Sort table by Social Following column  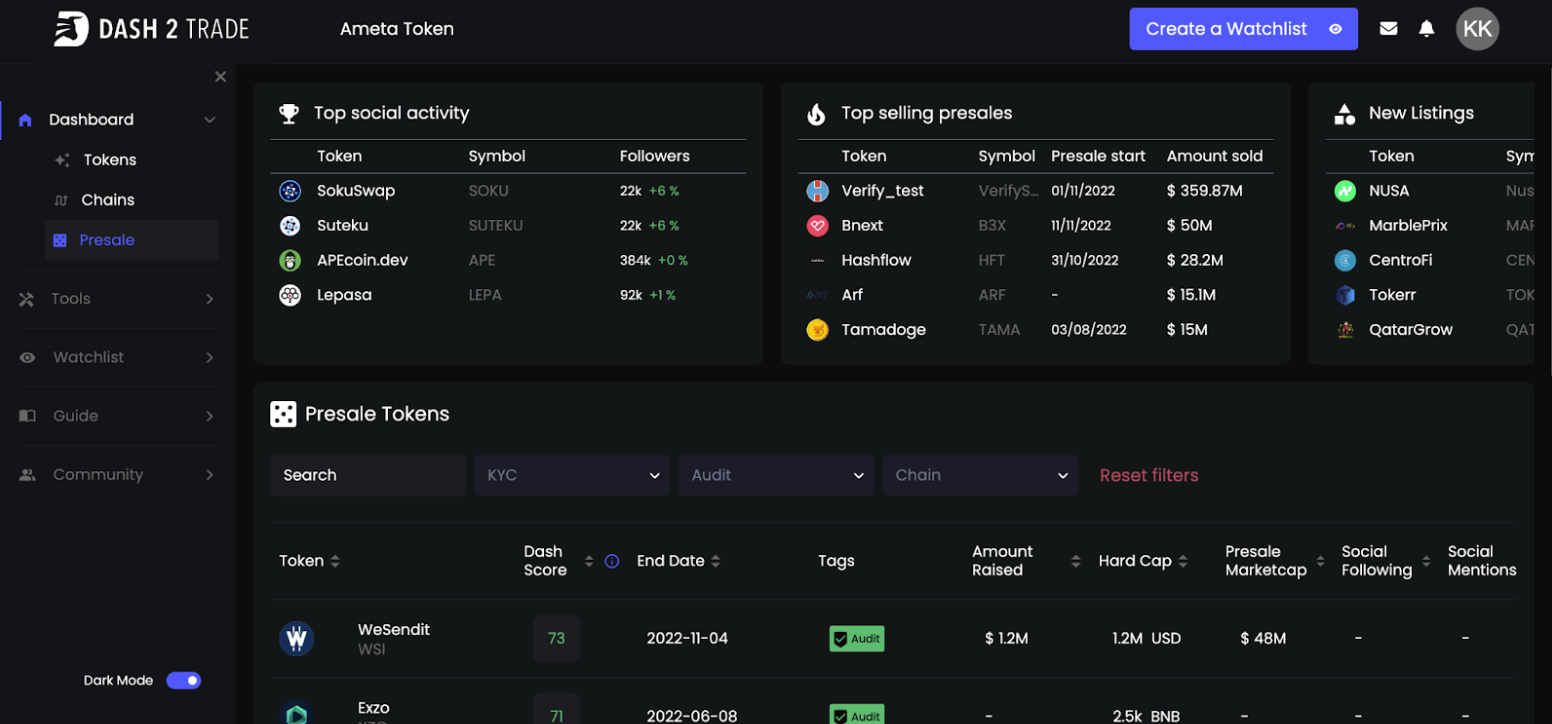[1427, 561]
